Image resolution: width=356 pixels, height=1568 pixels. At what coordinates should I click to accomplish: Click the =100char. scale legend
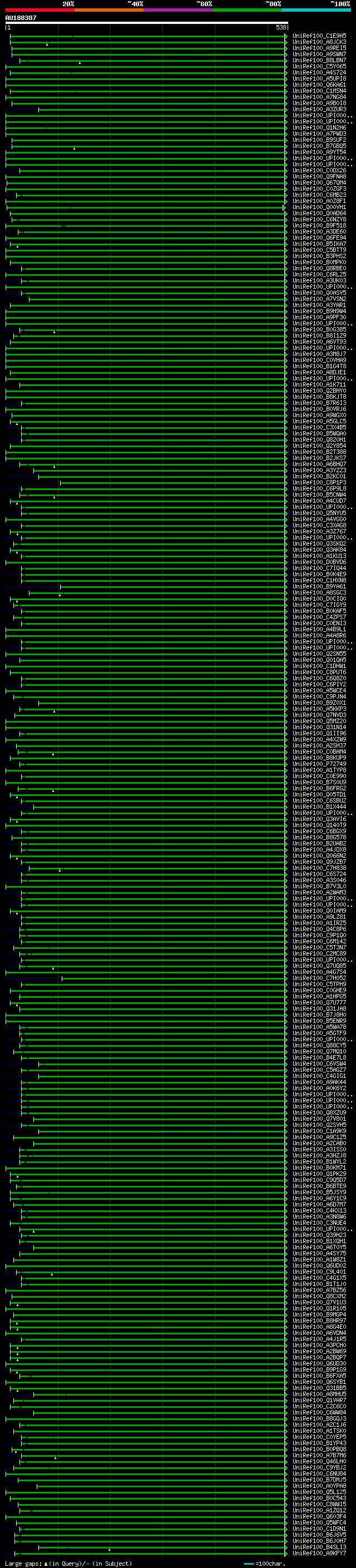click(x=265, y=1564)
